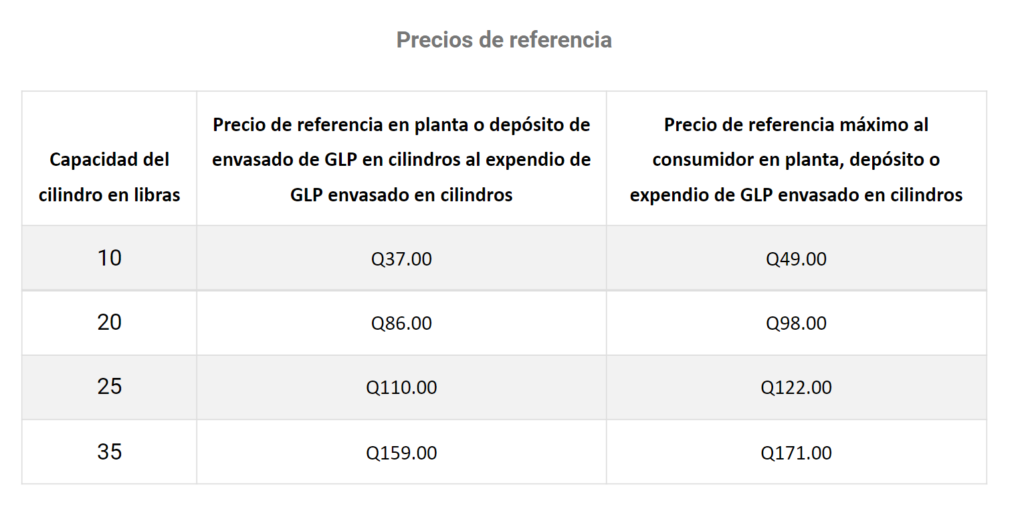1024x511 pixels.
Task: Click the plant reference price column header
Action: click(x=401, y=160)
